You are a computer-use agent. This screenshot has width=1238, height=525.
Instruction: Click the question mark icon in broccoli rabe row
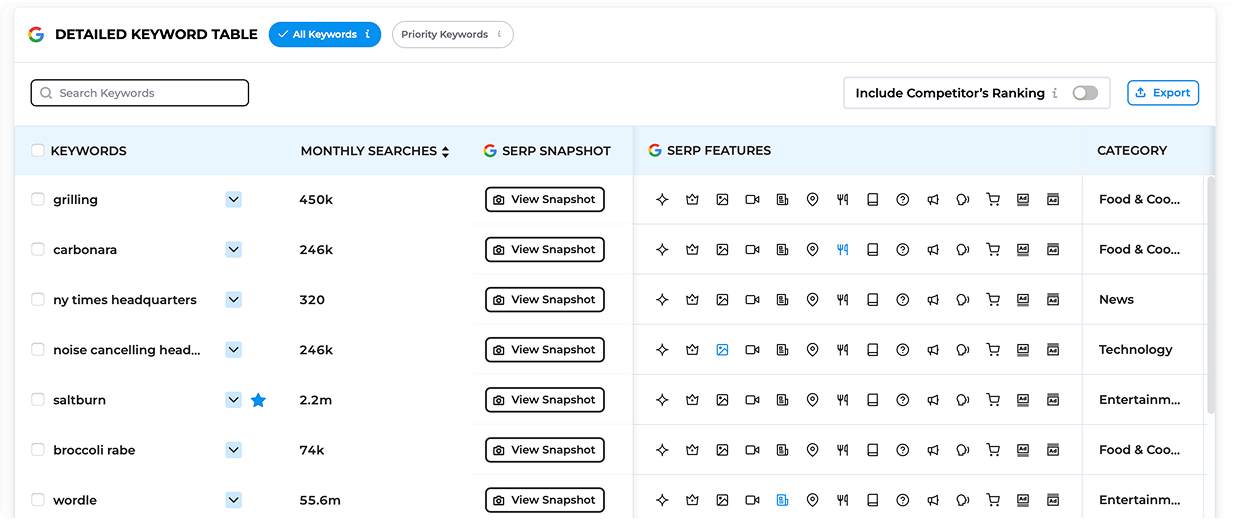[902, 450]
